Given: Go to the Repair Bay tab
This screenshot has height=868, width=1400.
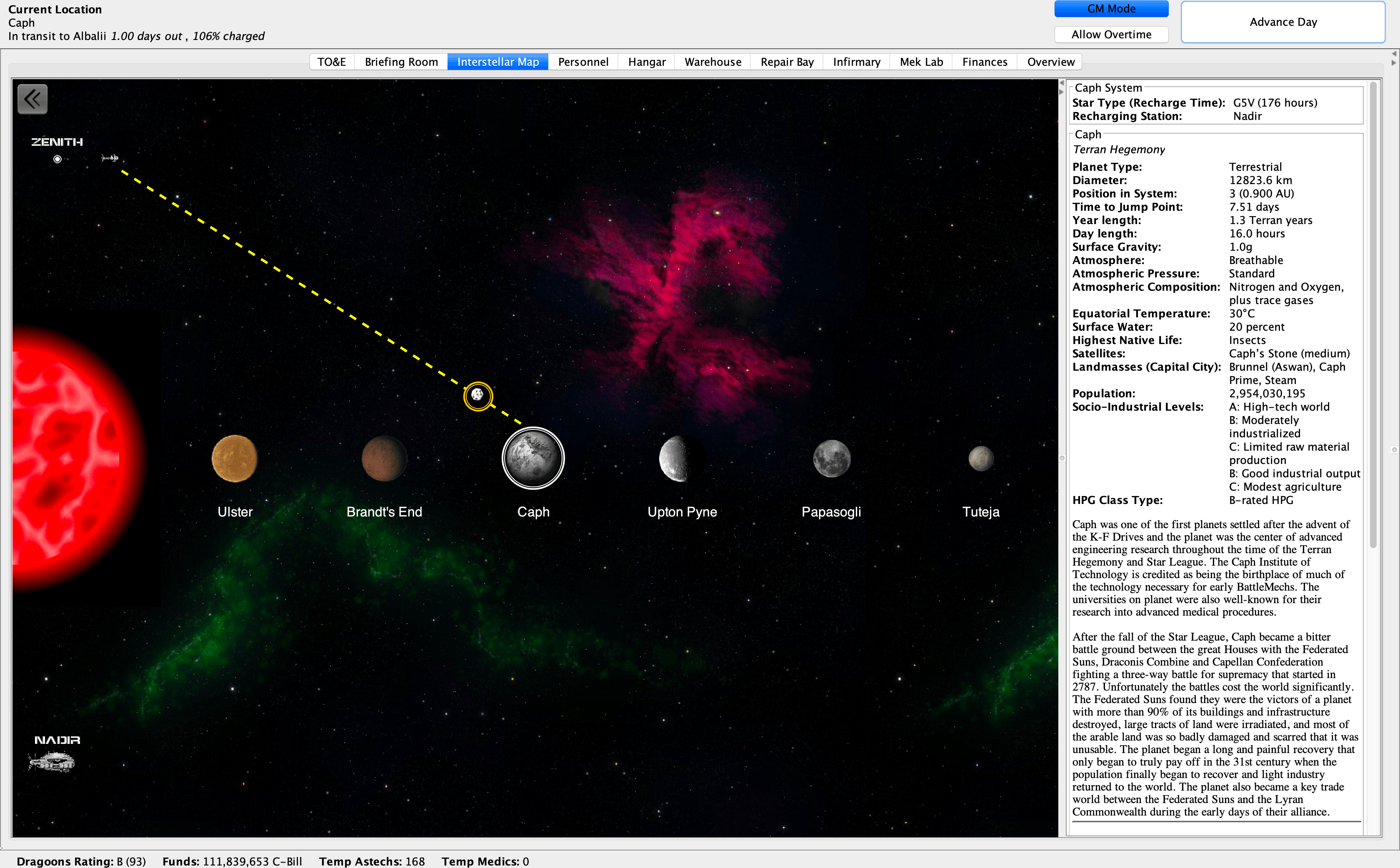Looking at the screenshot, I should point(787,62).
